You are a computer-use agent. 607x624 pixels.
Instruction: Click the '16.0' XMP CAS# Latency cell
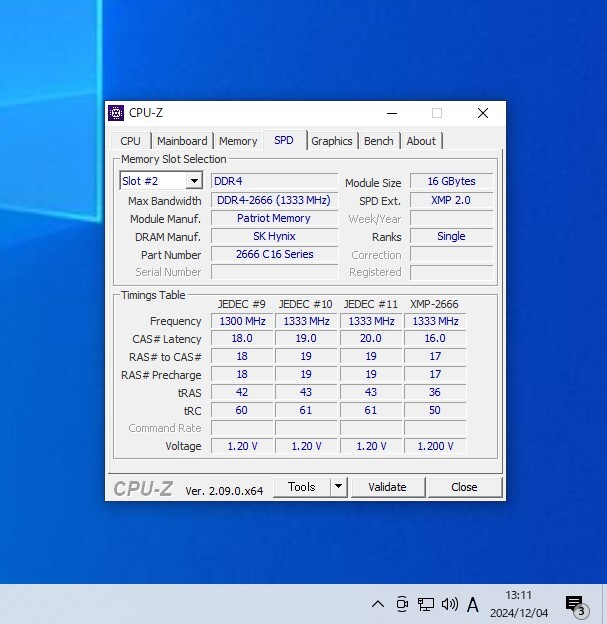(435, 338)
